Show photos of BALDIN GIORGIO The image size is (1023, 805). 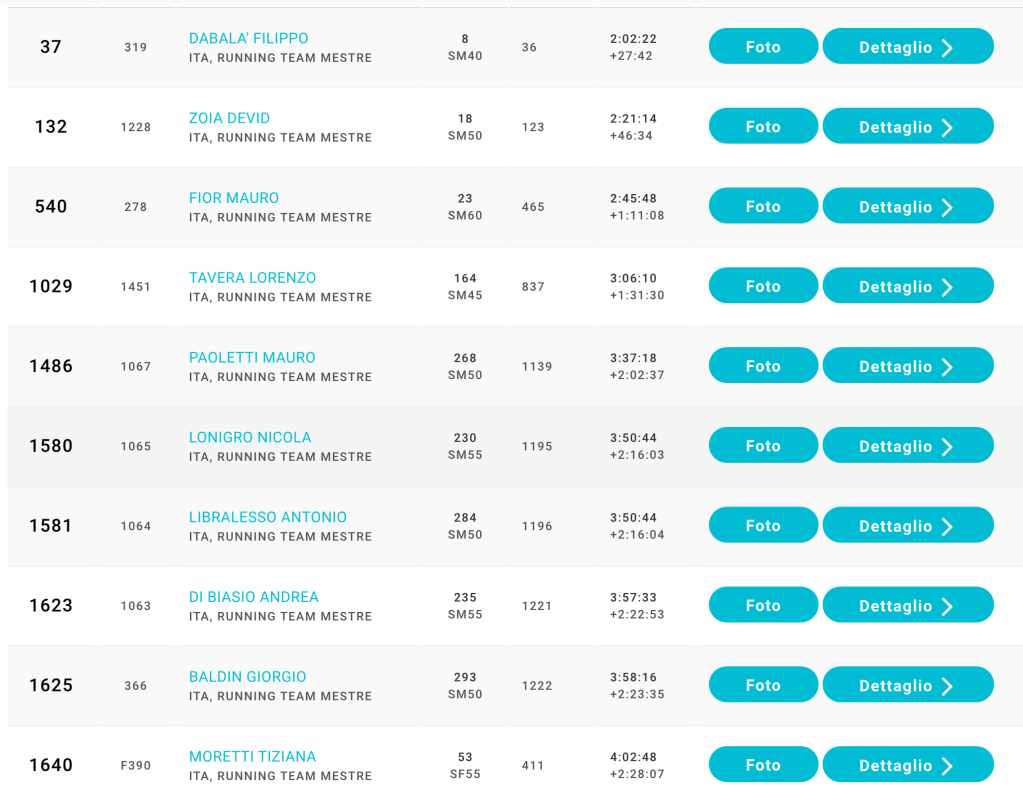click(x=763, y=686)
